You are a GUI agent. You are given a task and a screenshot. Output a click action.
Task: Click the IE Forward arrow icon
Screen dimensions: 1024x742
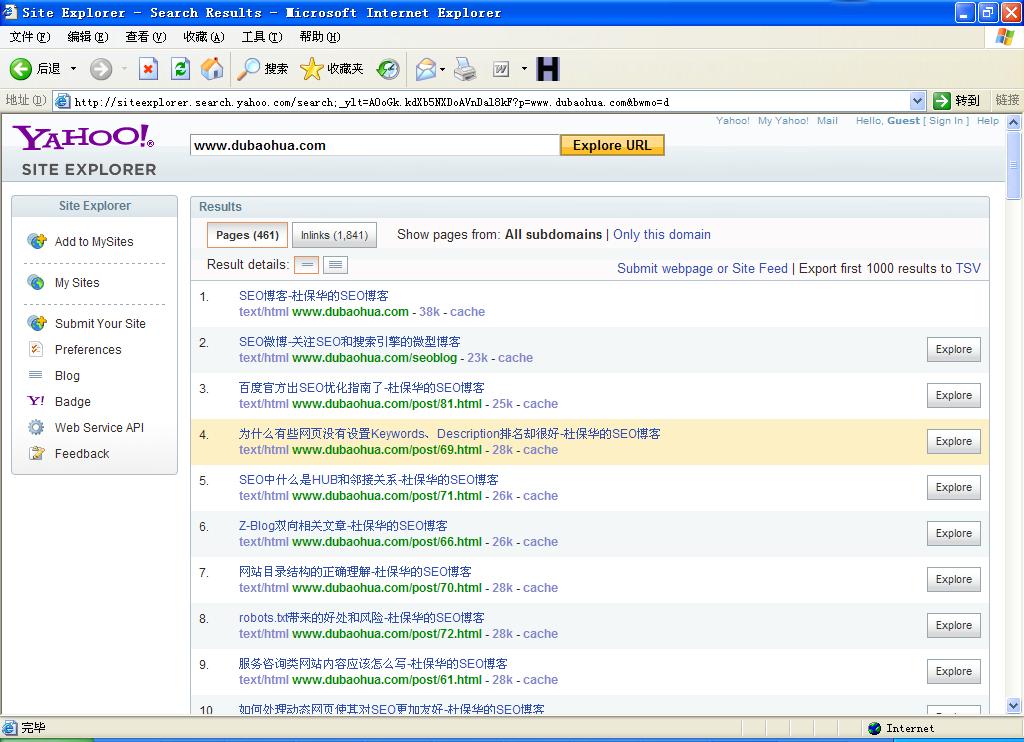tap(101, 69)
